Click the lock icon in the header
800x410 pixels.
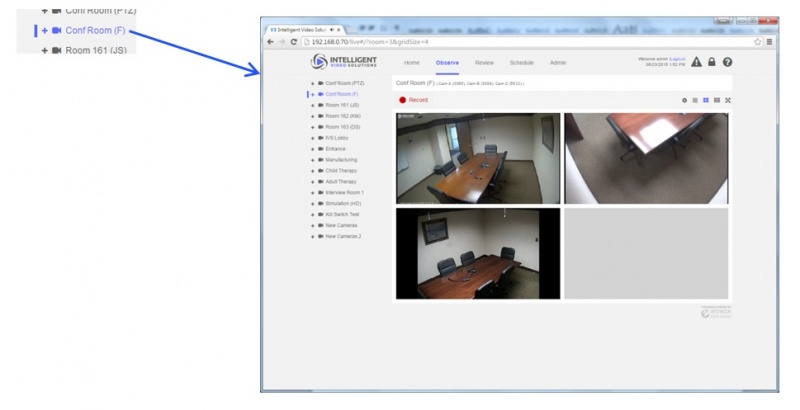point(712,62)
